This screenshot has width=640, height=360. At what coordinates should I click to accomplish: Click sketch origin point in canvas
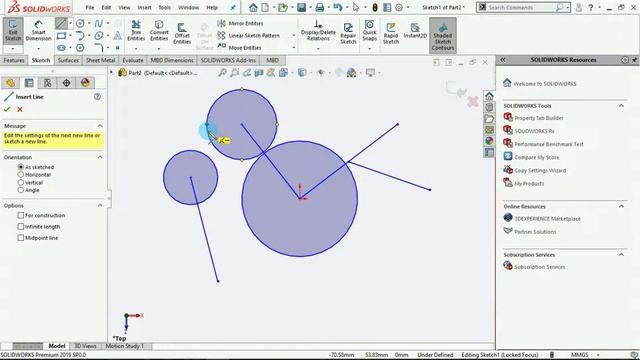tap(300, 198)
